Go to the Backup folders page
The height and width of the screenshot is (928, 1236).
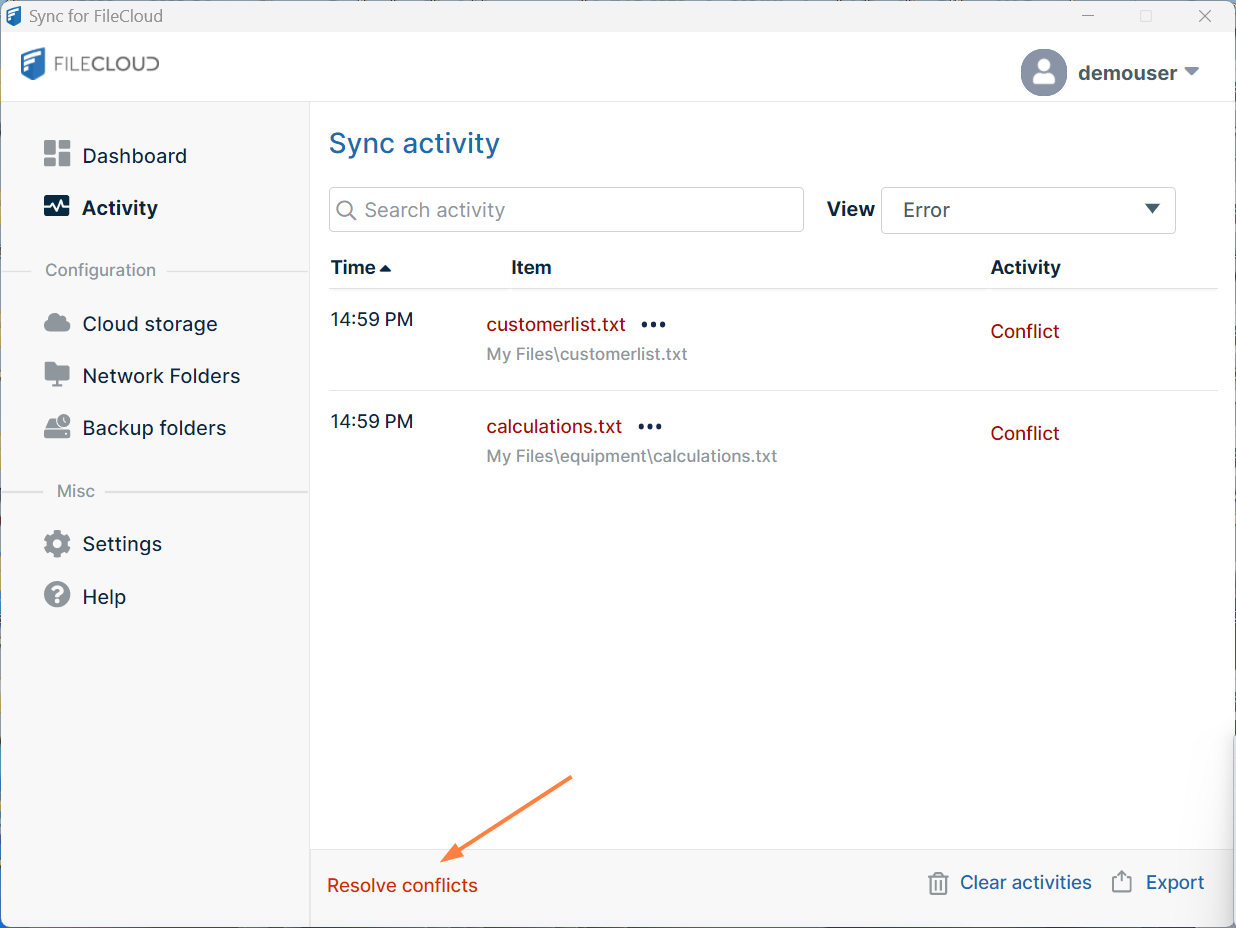point(154,428)
